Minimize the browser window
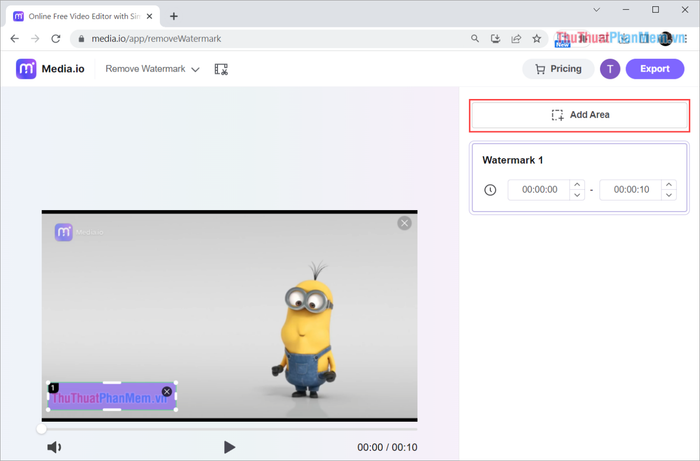700x461 pixels. point(626,9)
